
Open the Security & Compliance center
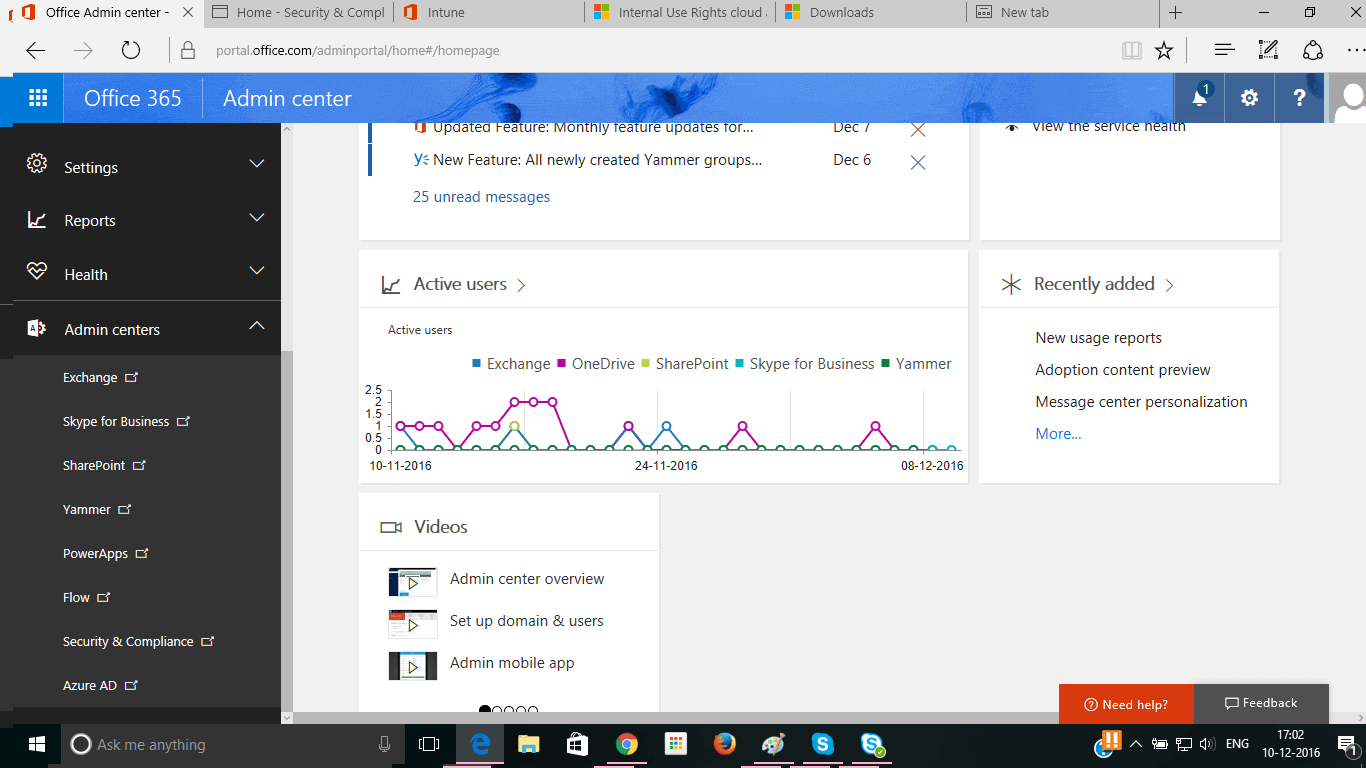pos(138,641)
